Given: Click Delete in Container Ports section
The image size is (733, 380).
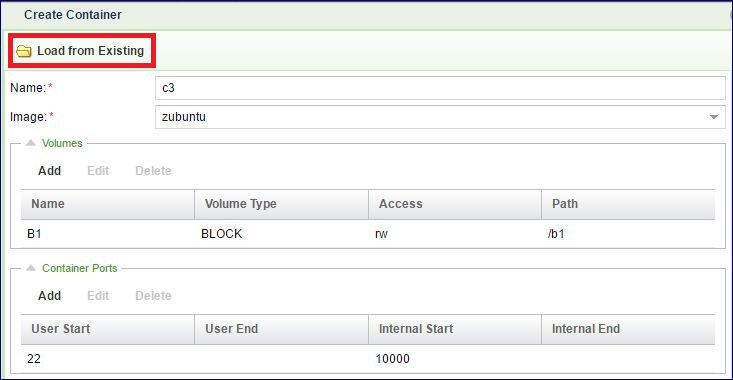Looking at the screenshot, I should point(153,295).
